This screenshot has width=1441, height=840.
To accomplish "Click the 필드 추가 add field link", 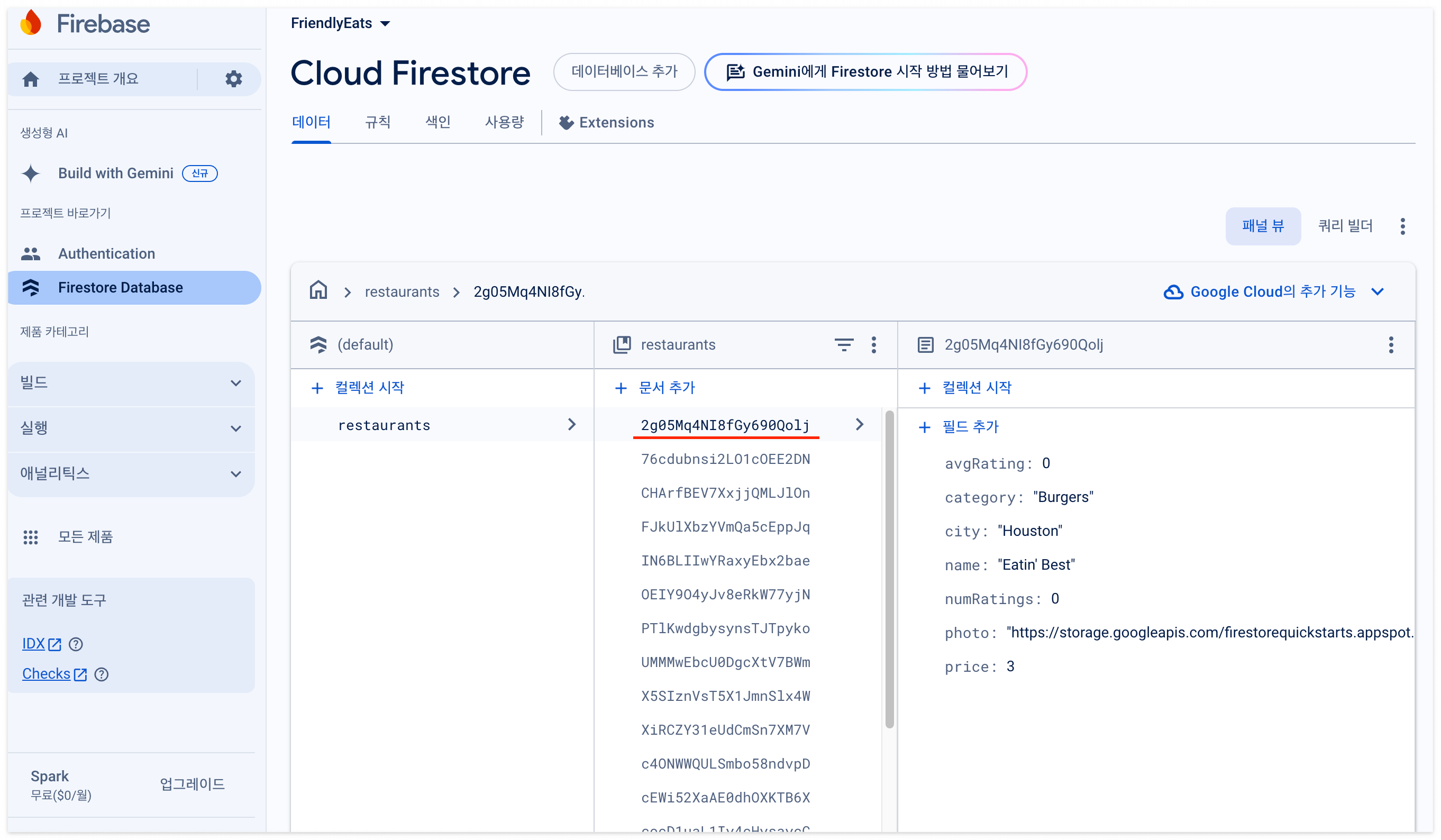I will [969, 426].
